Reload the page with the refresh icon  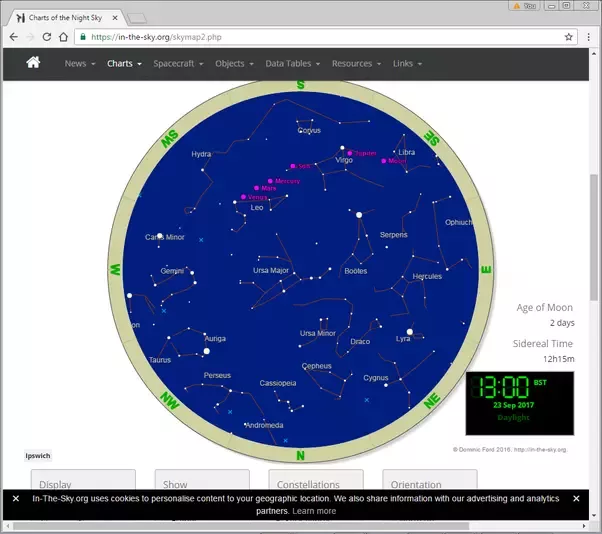coord(47,37)
